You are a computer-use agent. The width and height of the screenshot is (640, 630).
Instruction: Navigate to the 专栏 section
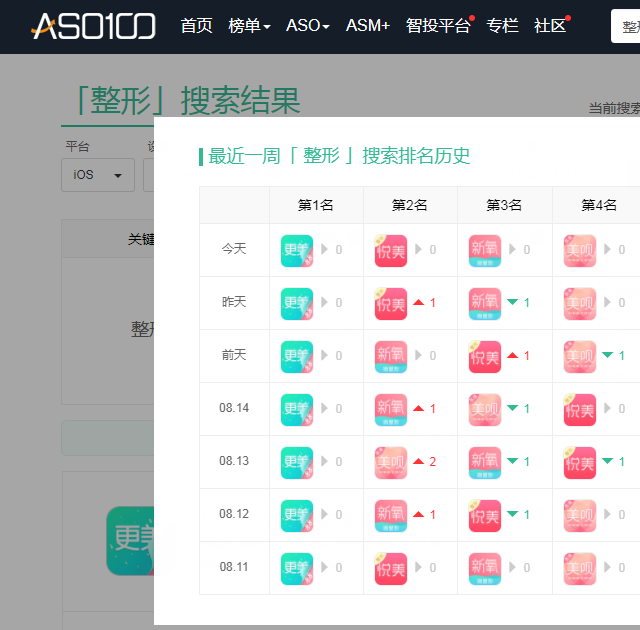(502, 26)
